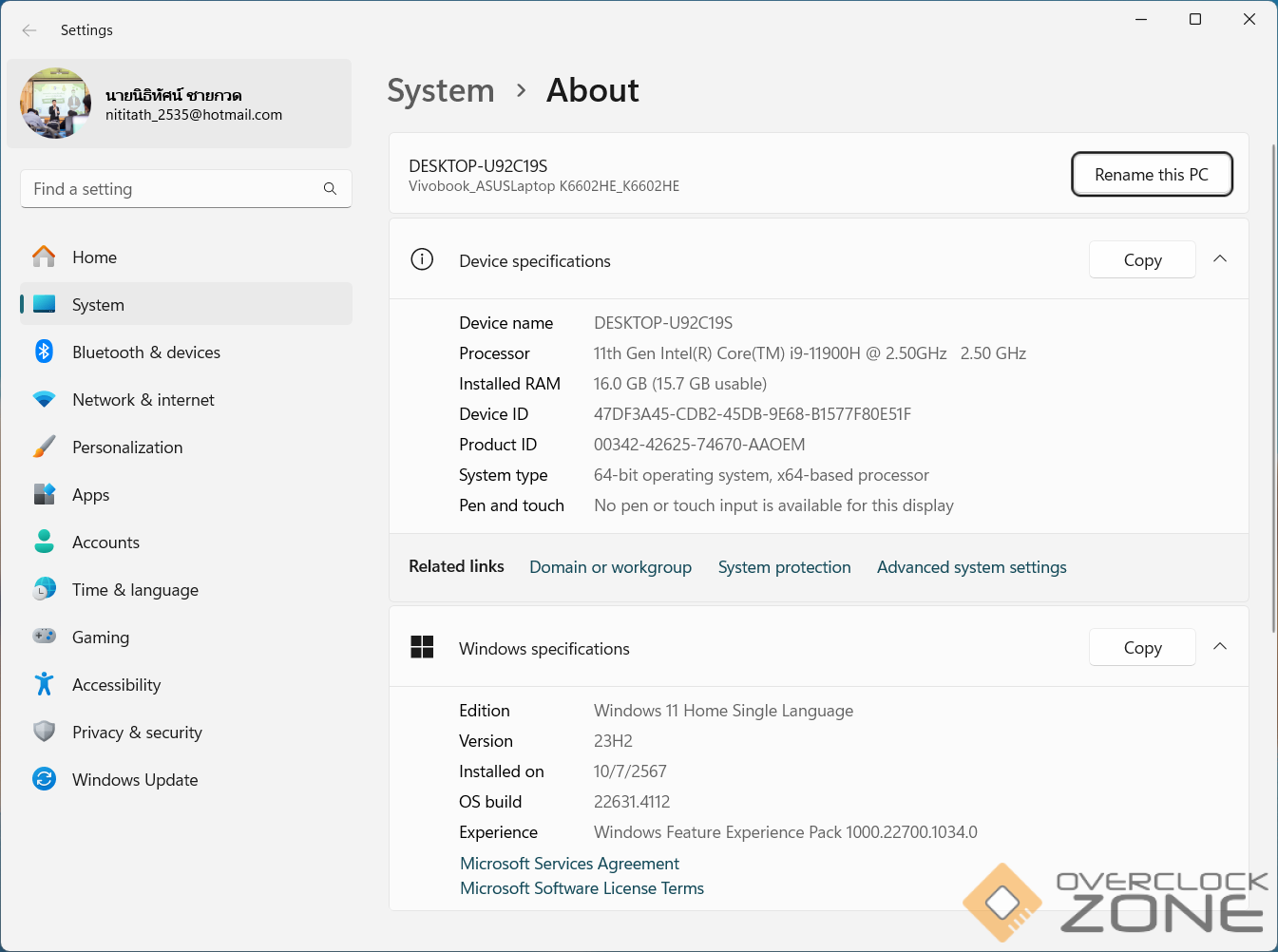The width and height of the screenshot is (1278, 952).
Task: Click System in the breadcrumb
Action: point(441,91)
